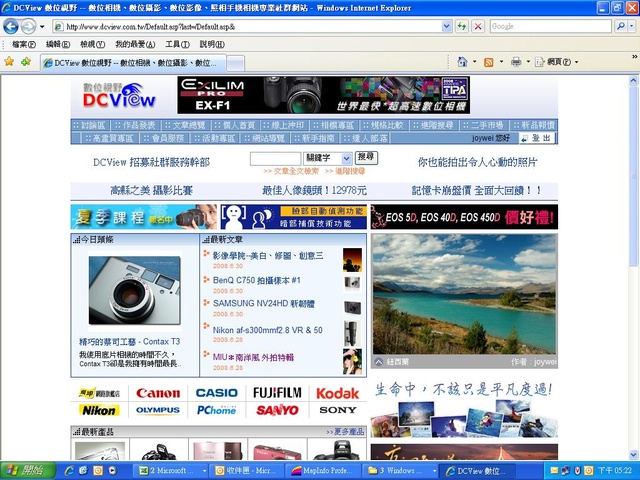Image resolution: width=640 pixels, height=480 pixels.
Task: Click the Home toolbar icon
Action: point(462,62)
